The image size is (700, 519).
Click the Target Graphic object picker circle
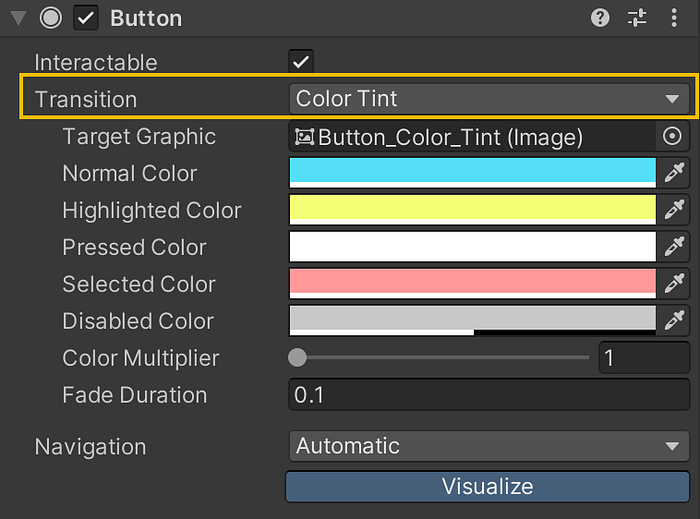click(x=672, y=137)
